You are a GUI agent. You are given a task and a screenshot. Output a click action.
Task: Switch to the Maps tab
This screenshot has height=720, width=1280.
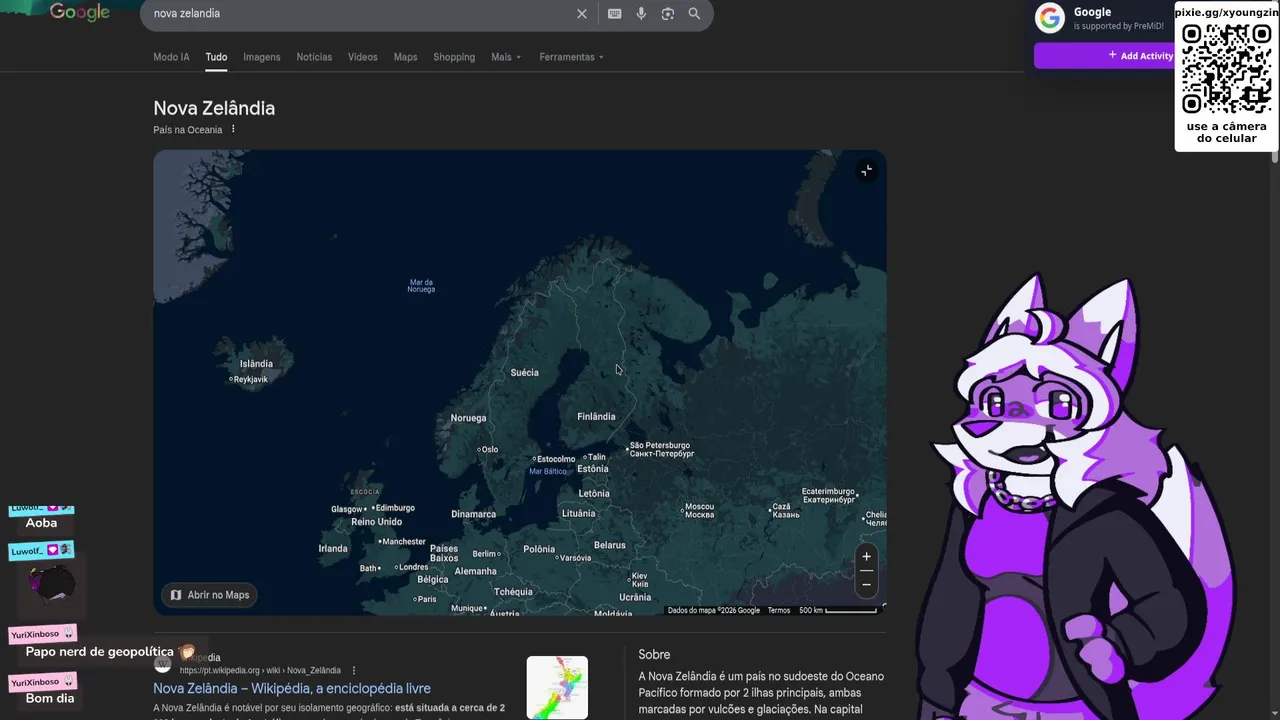(x=405, y=57)
